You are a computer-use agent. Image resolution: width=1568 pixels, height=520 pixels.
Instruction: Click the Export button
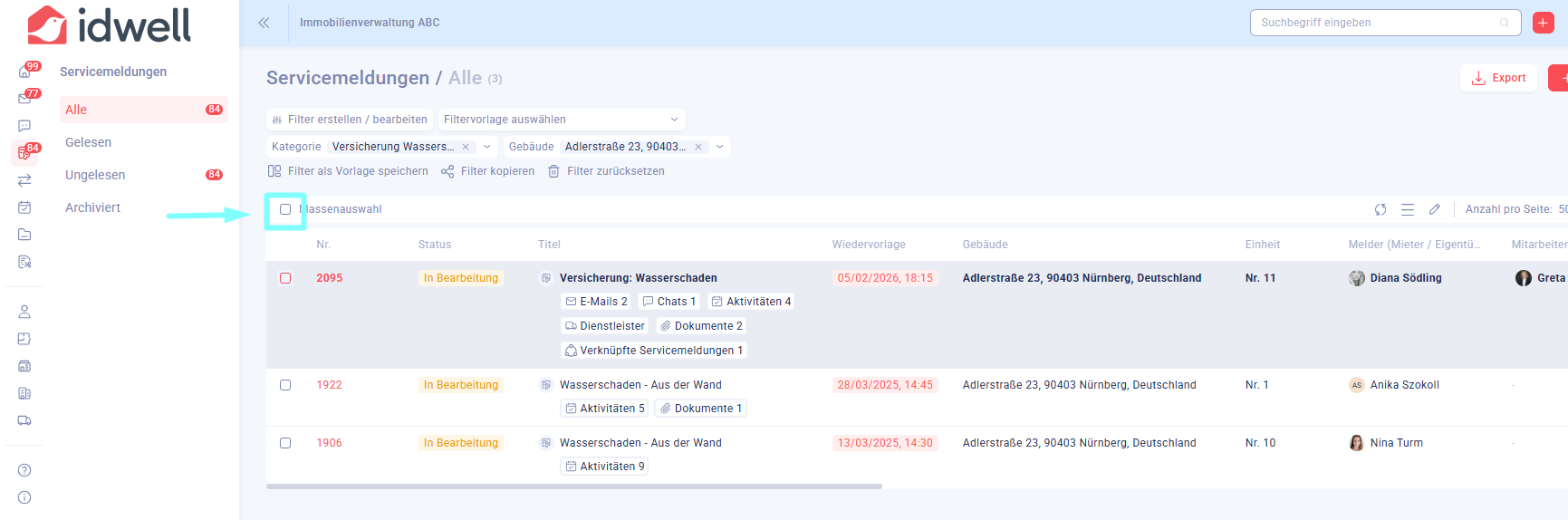1498,78
